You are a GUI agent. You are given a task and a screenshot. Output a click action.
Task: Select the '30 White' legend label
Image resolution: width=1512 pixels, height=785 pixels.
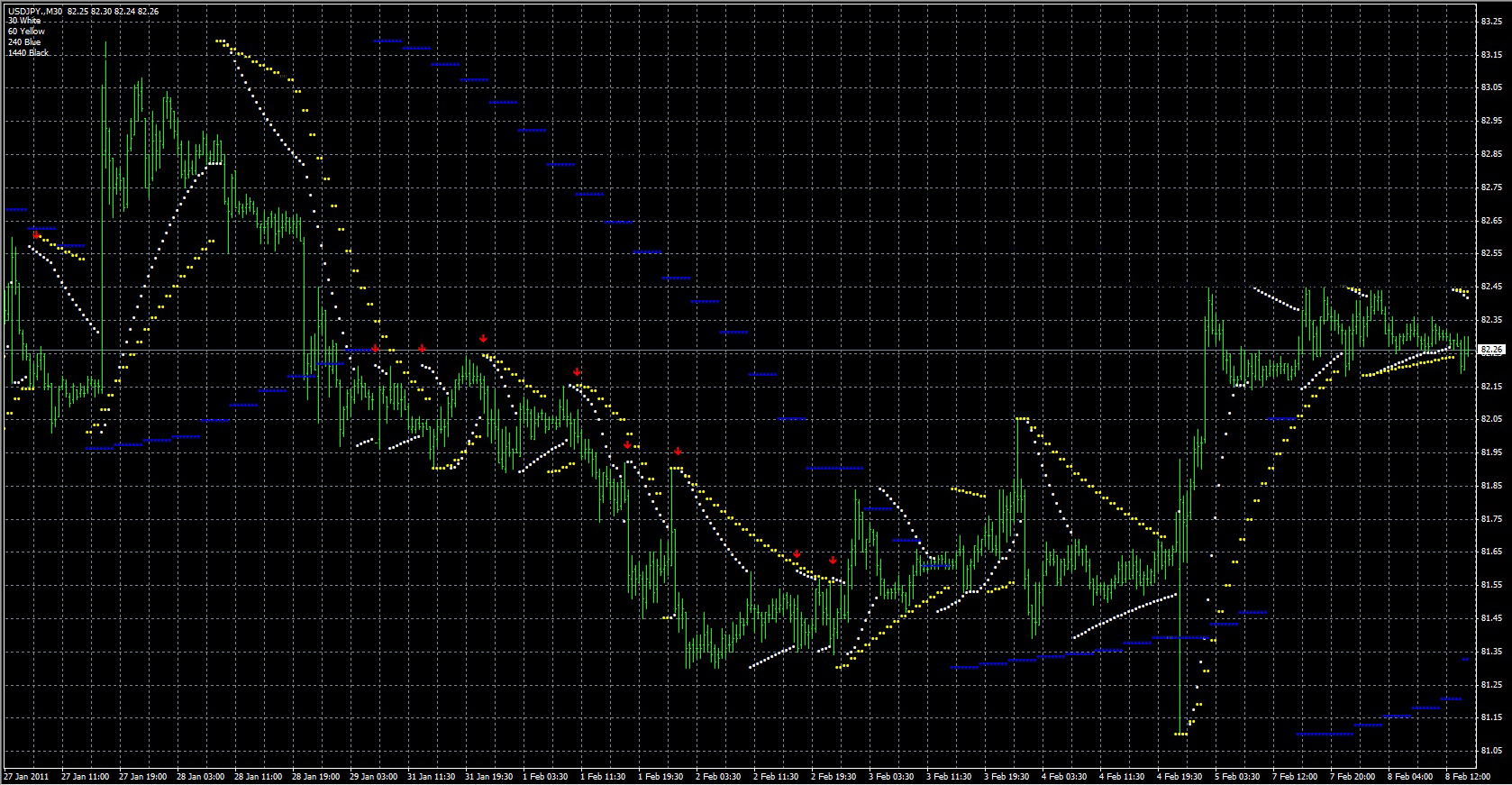pos(24,21)
